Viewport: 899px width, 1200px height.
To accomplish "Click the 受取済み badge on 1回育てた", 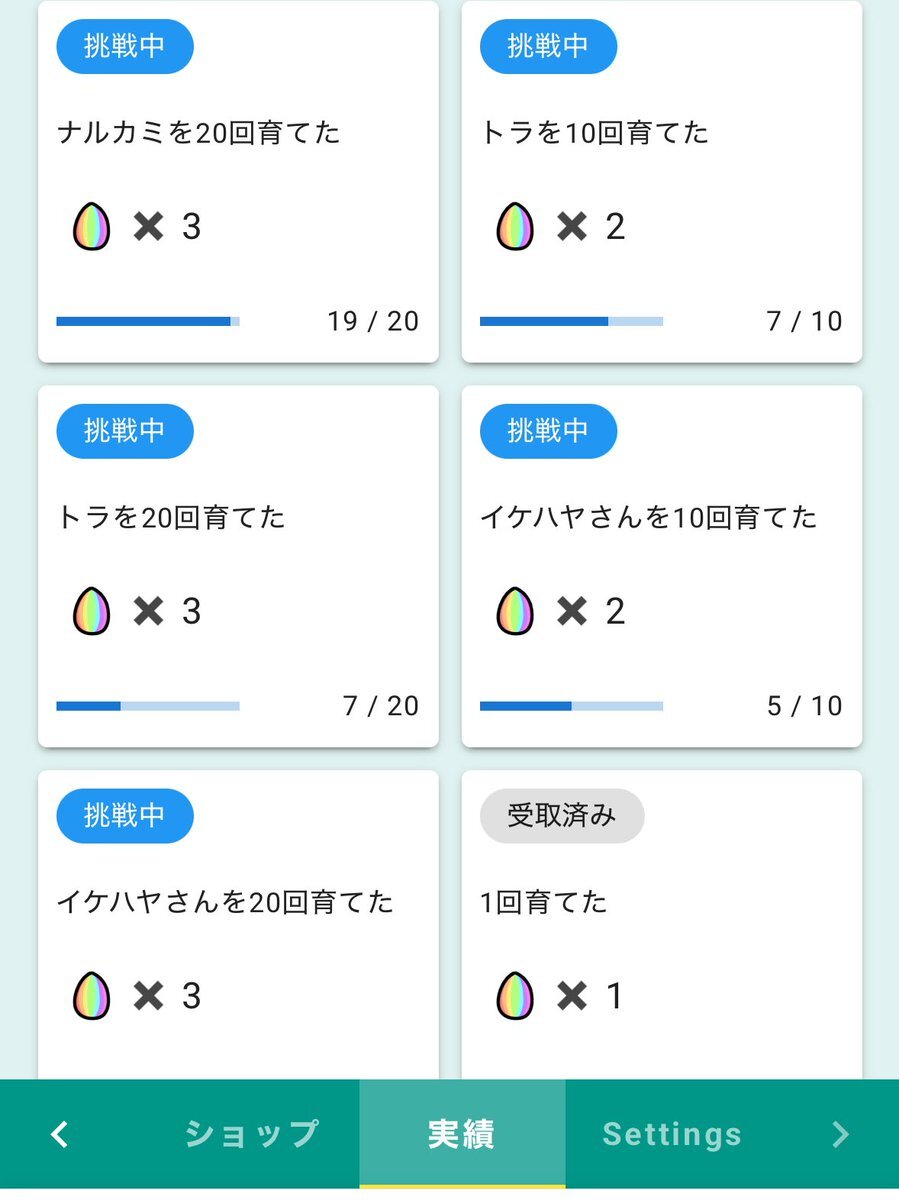I will (x=562, y=816).
